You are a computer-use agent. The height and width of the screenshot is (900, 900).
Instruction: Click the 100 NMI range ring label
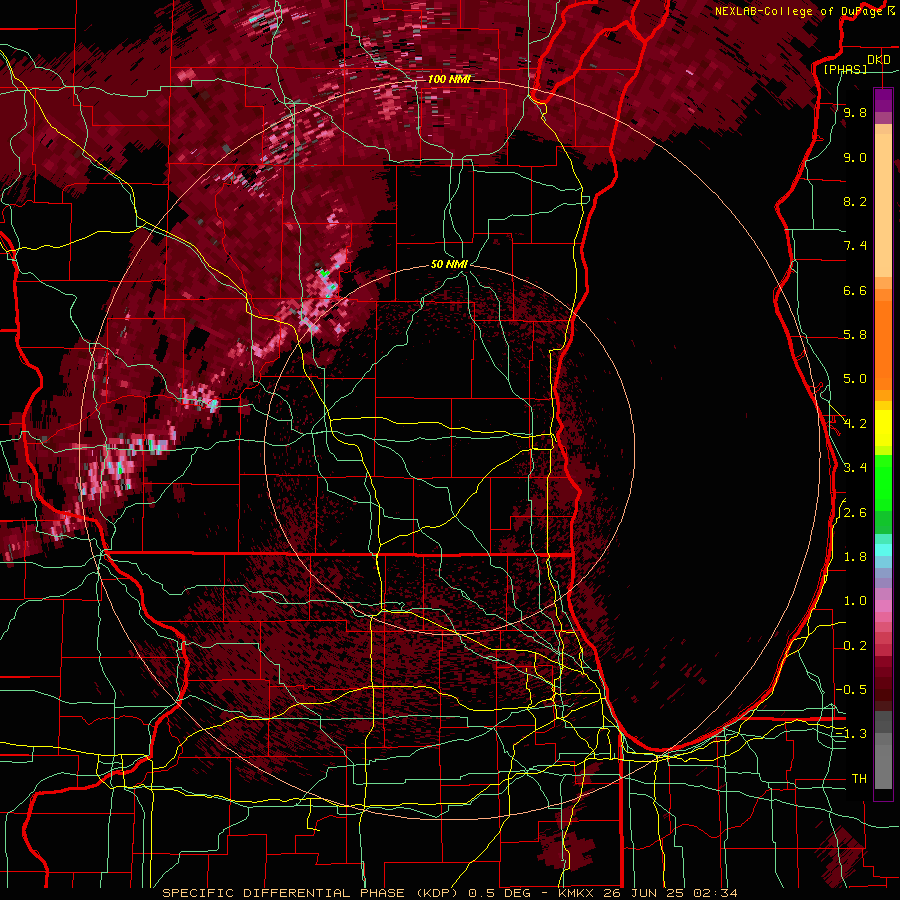click(x=449, y=79)
